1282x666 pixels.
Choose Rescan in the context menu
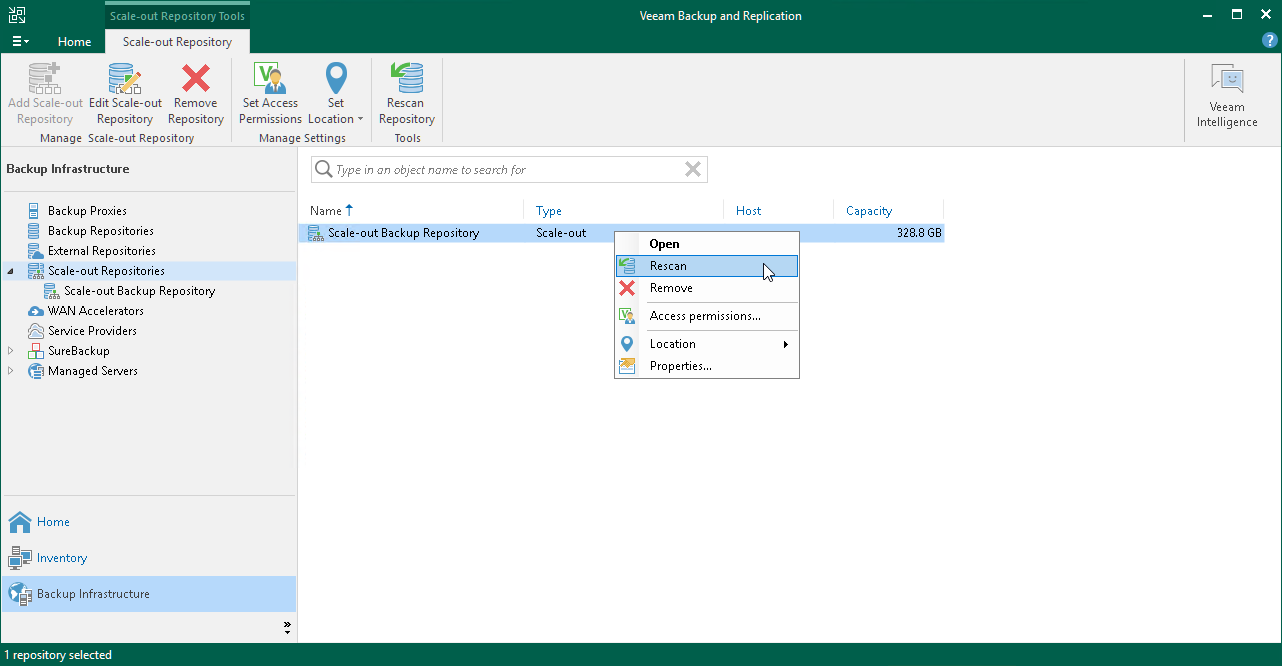pos(668,266)
